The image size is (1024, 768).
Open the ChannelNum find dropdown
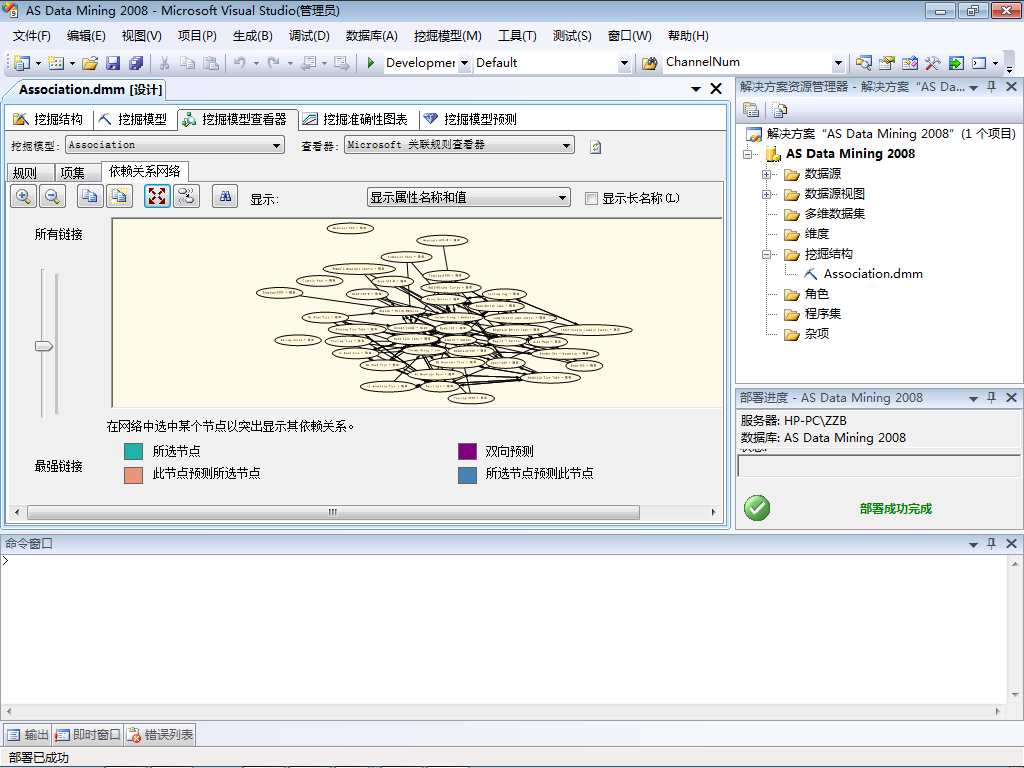pyautogui.click(x=839, y=63)
